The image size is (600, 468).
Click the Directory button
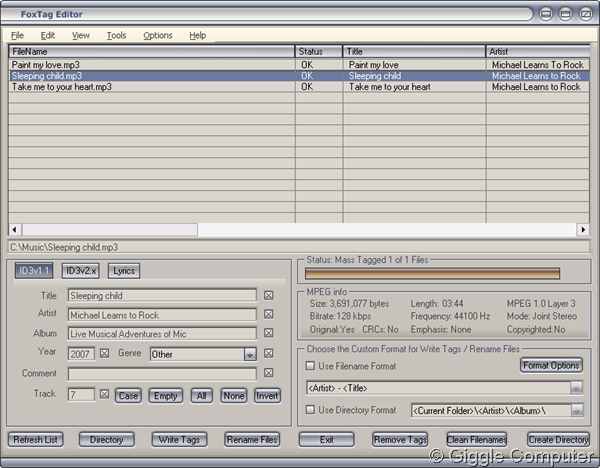(x=107, y=440)
